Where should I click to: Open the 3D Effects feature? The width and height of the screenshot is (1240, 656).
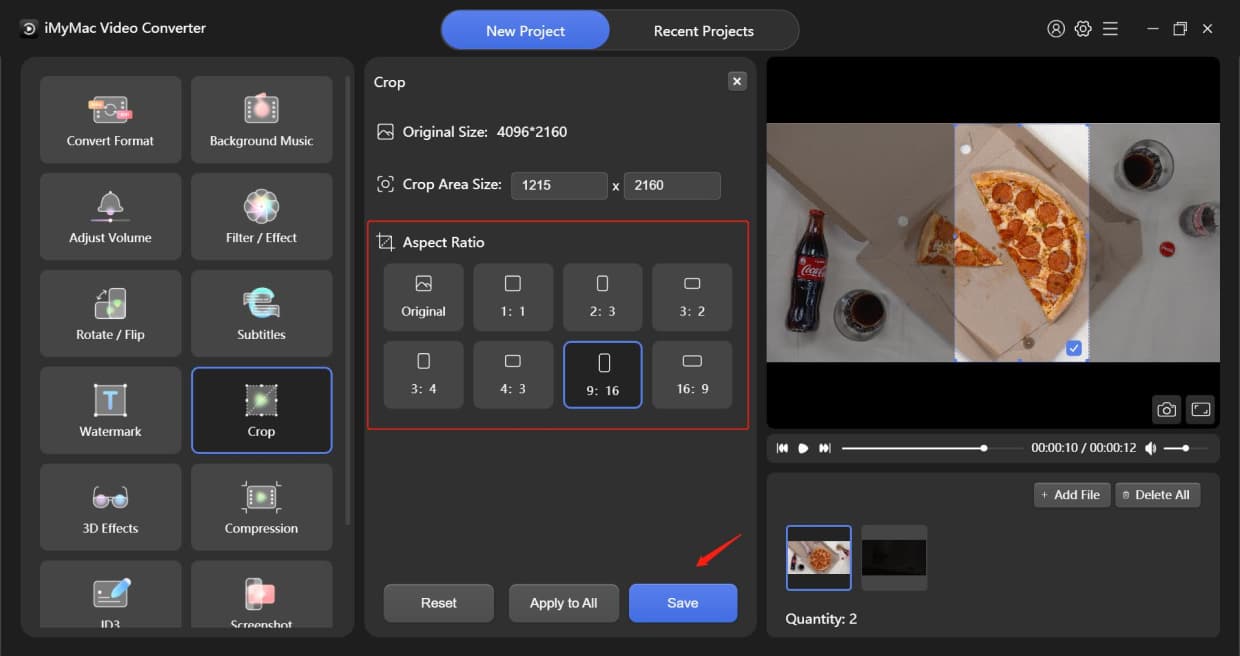point(110,507)
